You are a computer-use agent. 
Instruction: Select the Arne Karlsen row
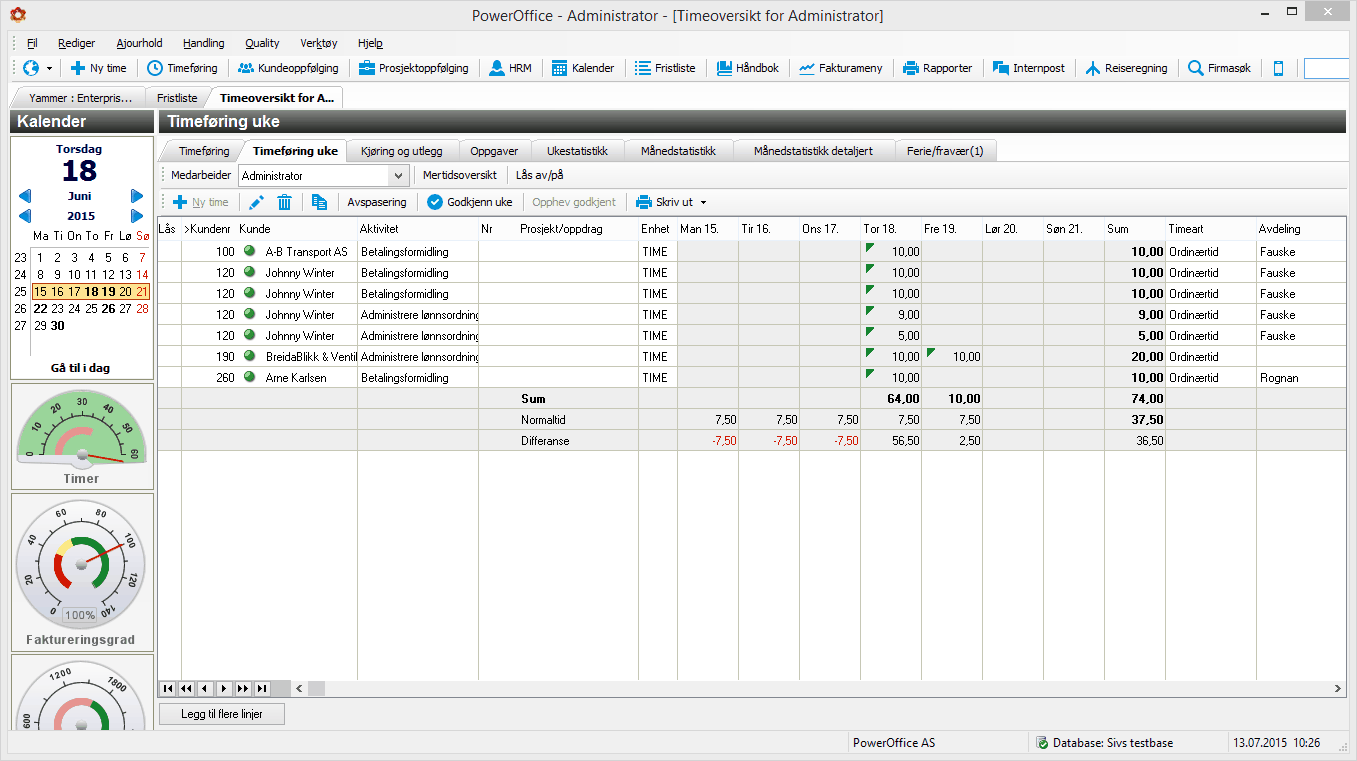pos(750,377)
